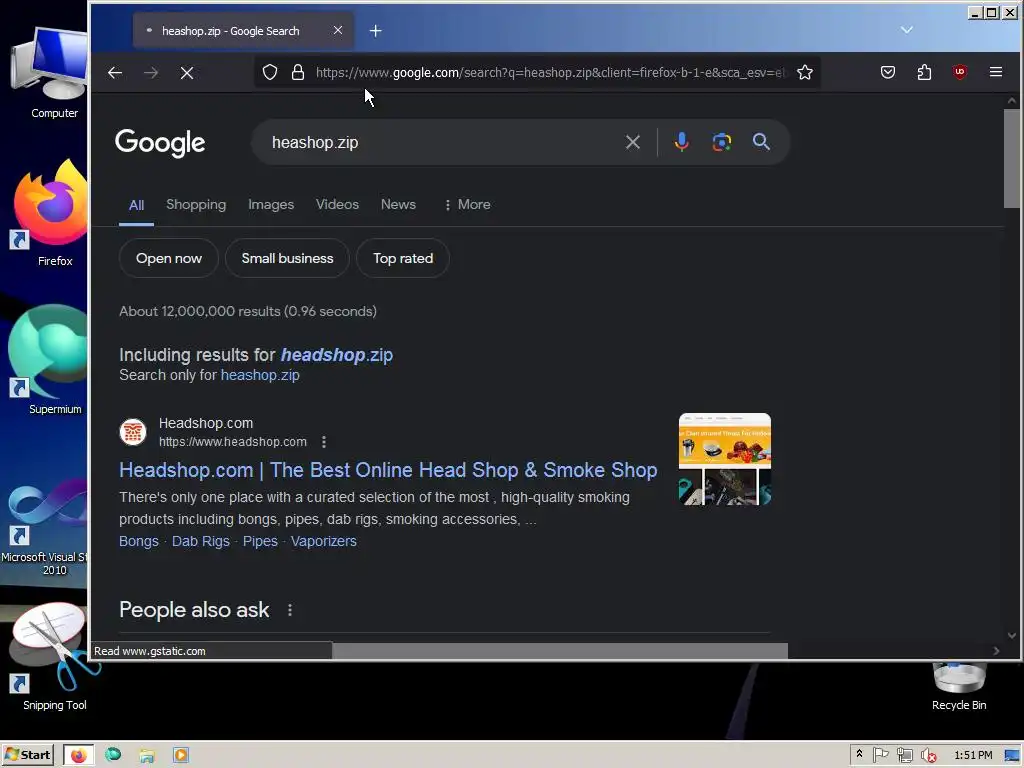Click the scroll-down arrow of the page
Screen dimensions: 1024x768
[1012, 635]
